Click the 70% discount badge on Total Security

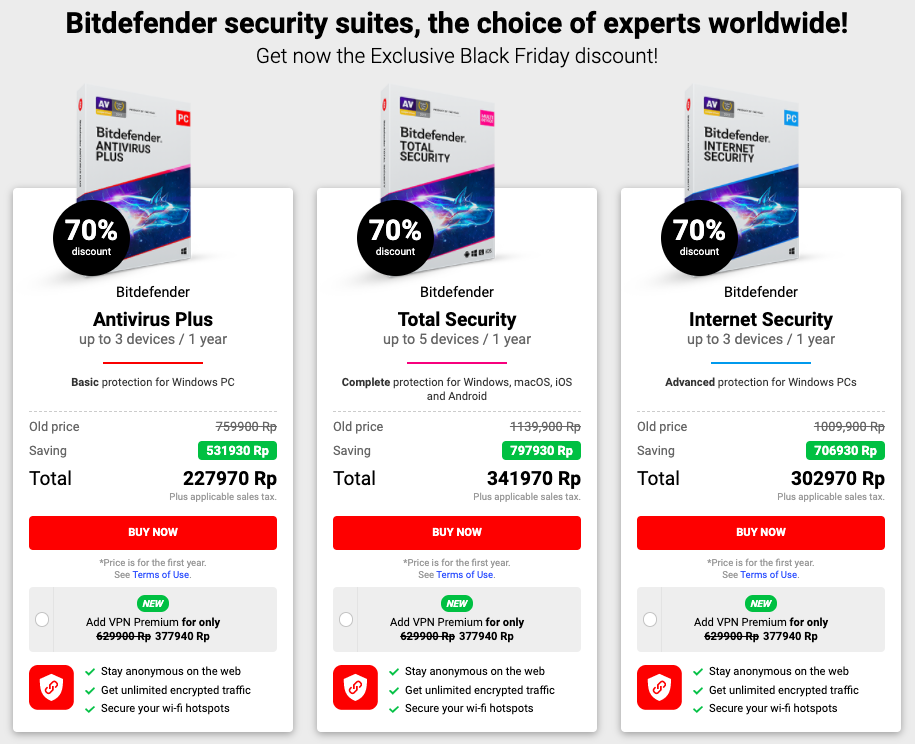pos(395,237)
